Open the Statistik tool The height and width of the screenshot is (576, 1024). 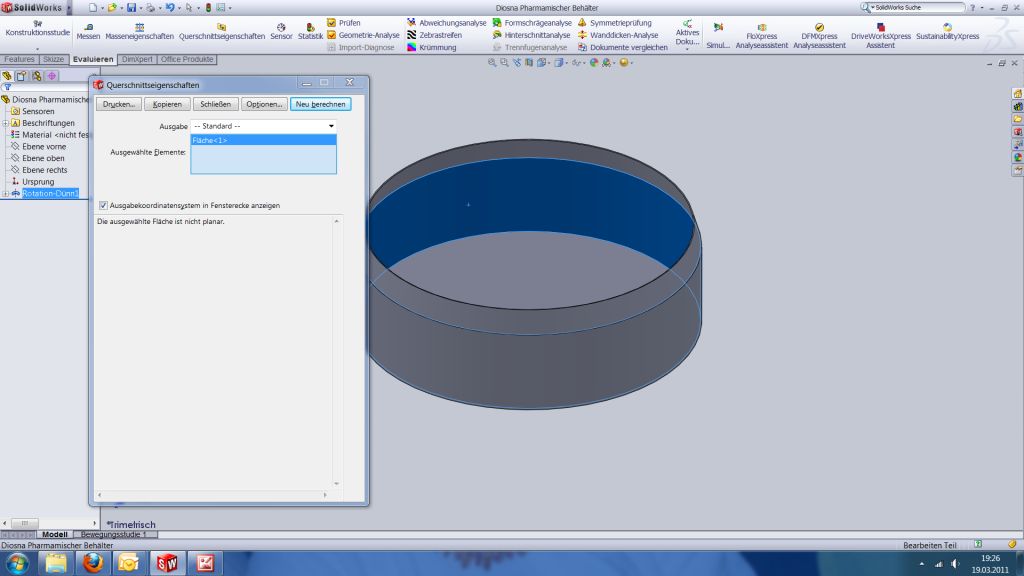point(310,30)
